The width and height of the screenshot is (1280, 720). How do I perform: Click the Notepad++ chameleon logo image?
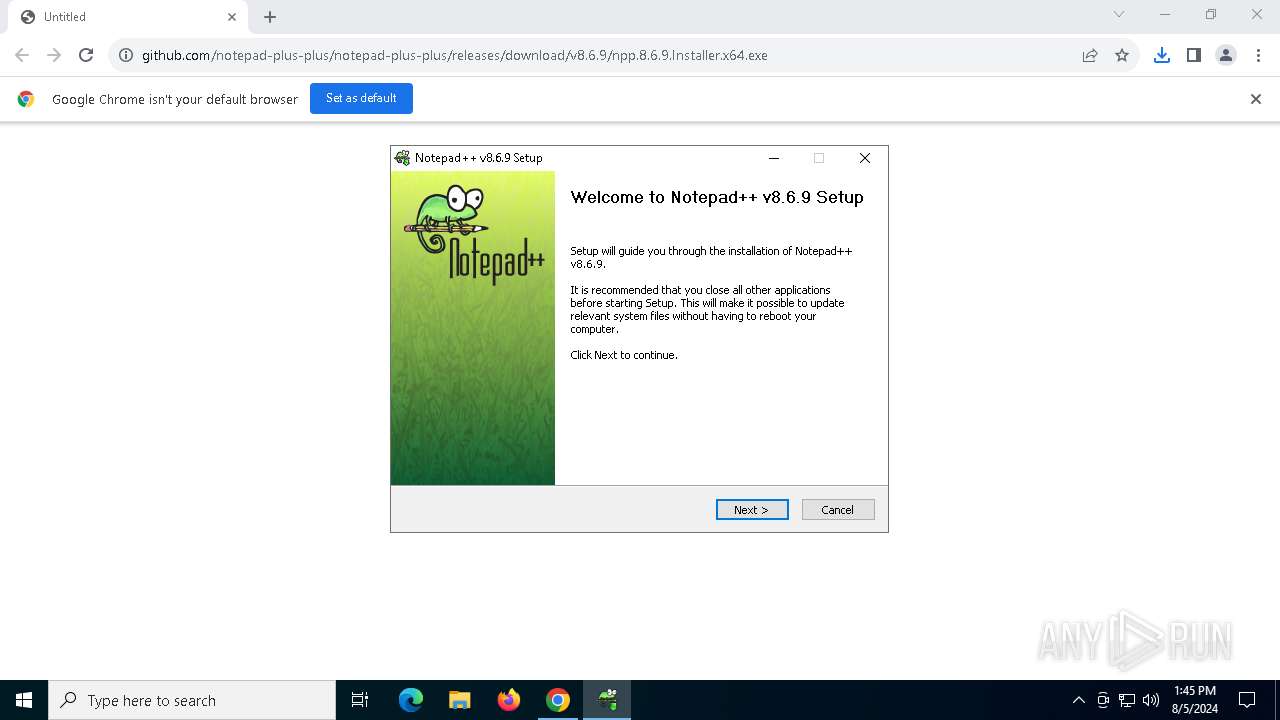(x=473, y=233)
